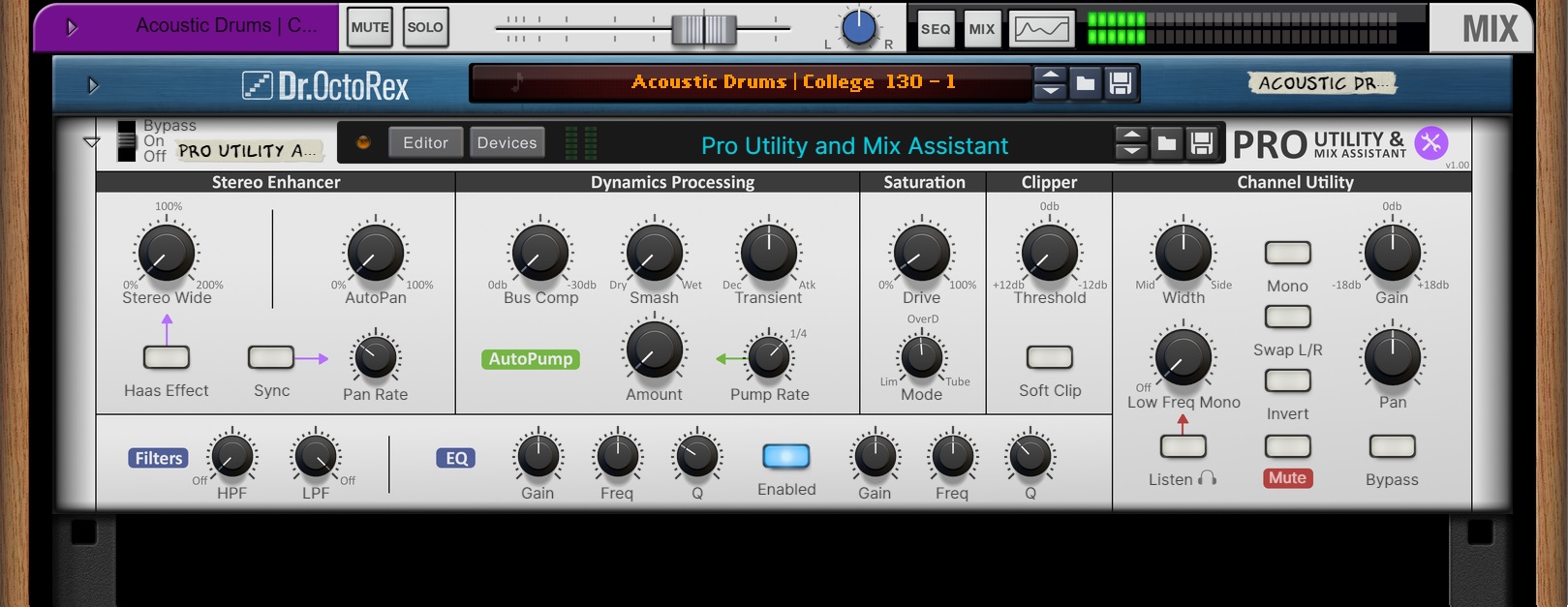Click the purple X logo icon

point(1430,142)
